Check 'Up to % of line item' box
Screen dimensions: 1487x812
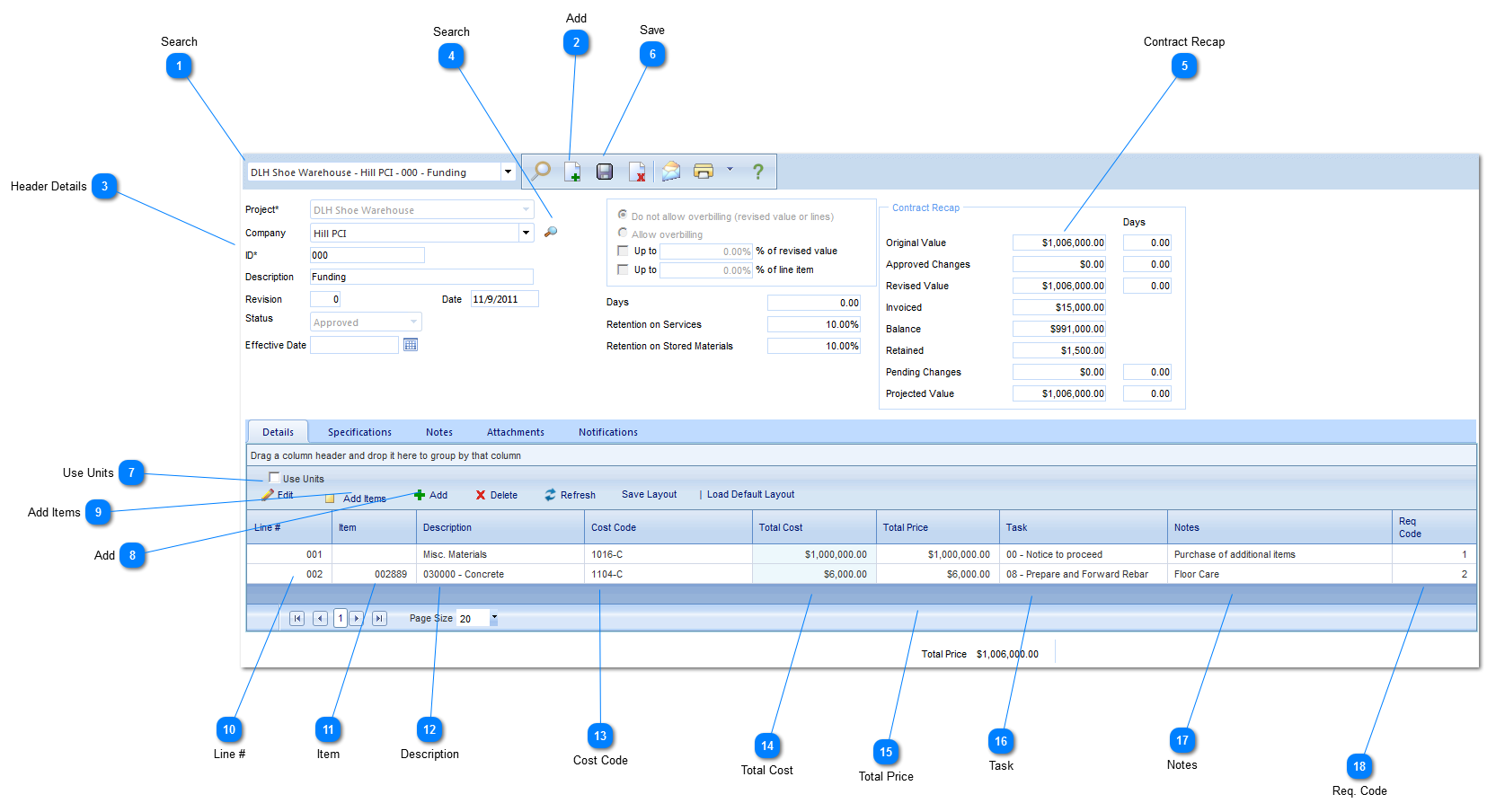click(623, 269)
